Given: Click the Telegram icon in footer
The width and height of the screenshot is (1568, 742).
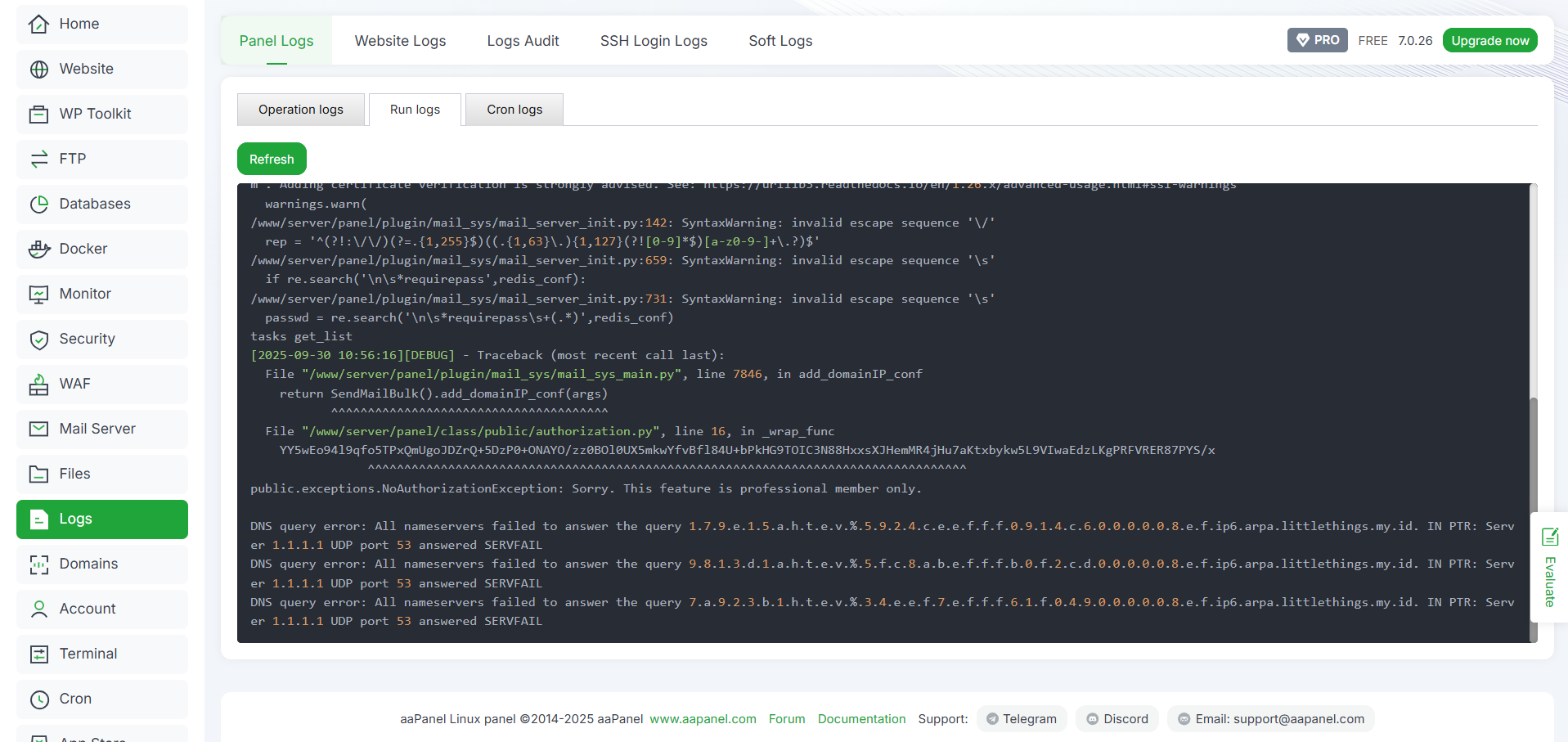Looking at the screenshot, I should point(992,719).
